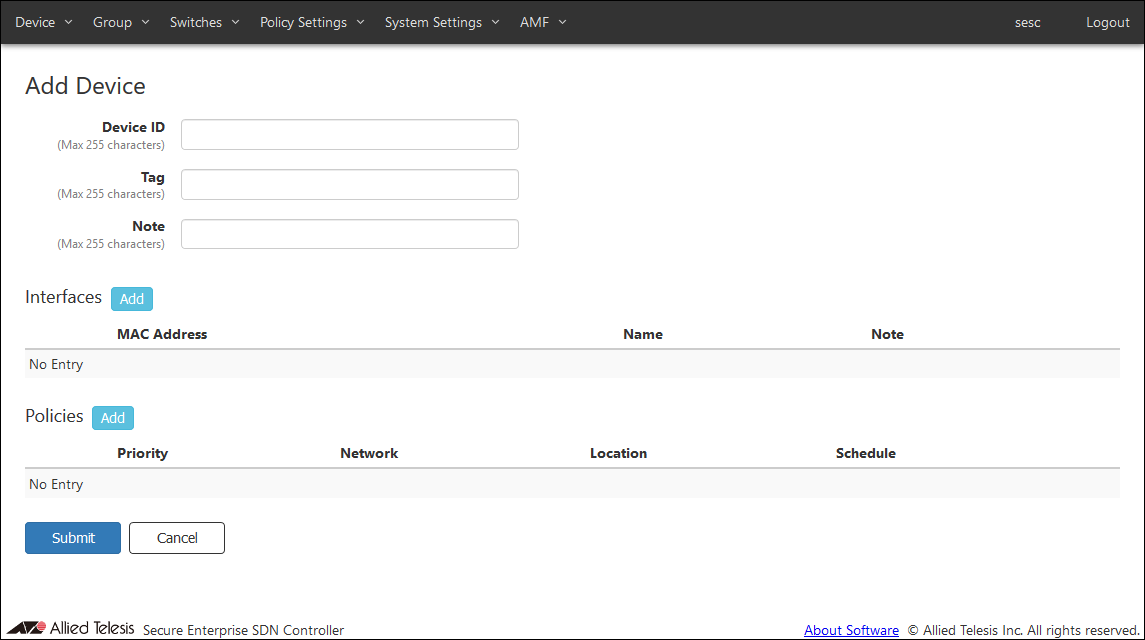The width and height of the screenshot is (1145, 640).
Task: Select the Note text field
Action: click(349, 234)
